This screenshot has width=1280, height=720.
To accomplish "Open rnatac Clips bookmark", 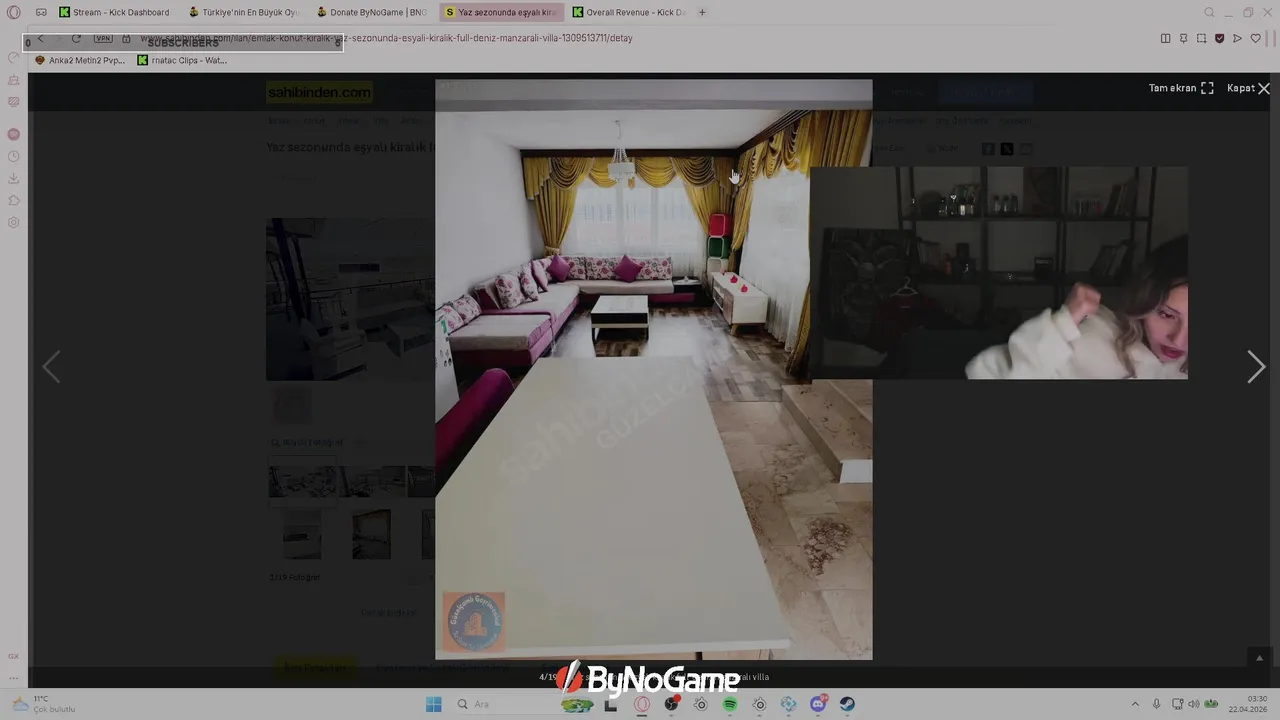I will (182, 60).
